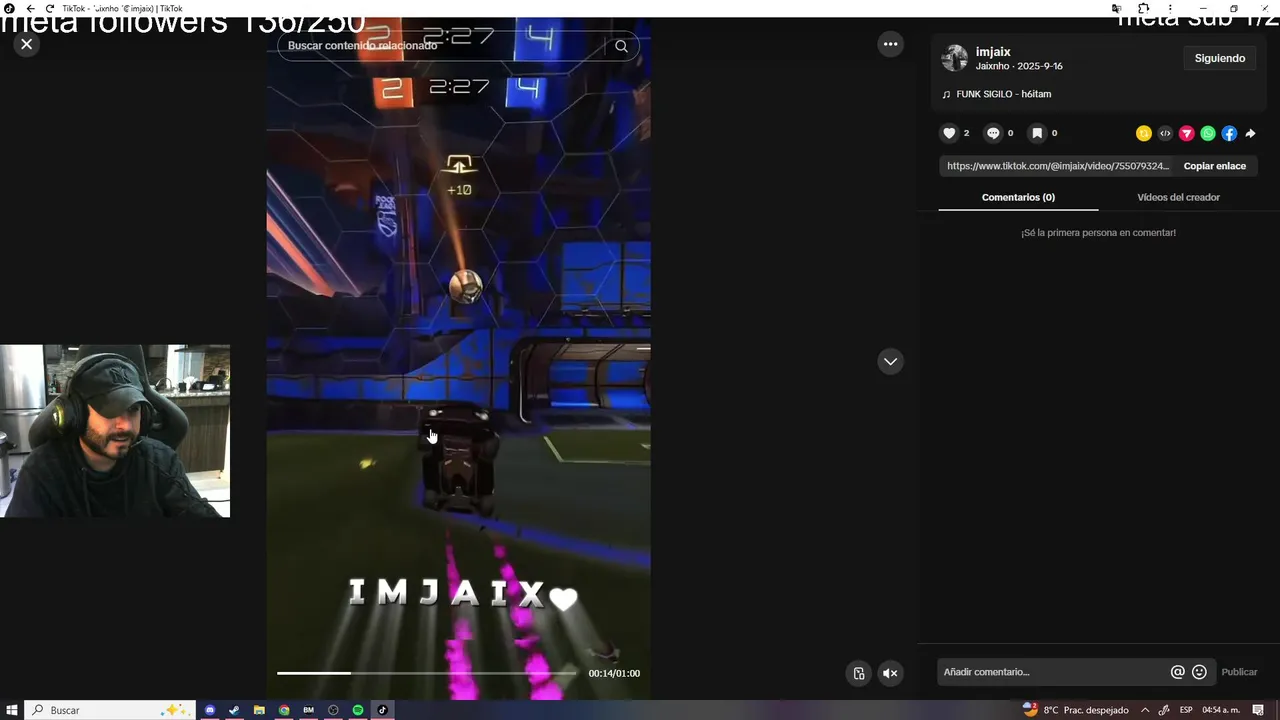Open the Windows notification center icon
1280x720 pixels.
click(1258, 710)
